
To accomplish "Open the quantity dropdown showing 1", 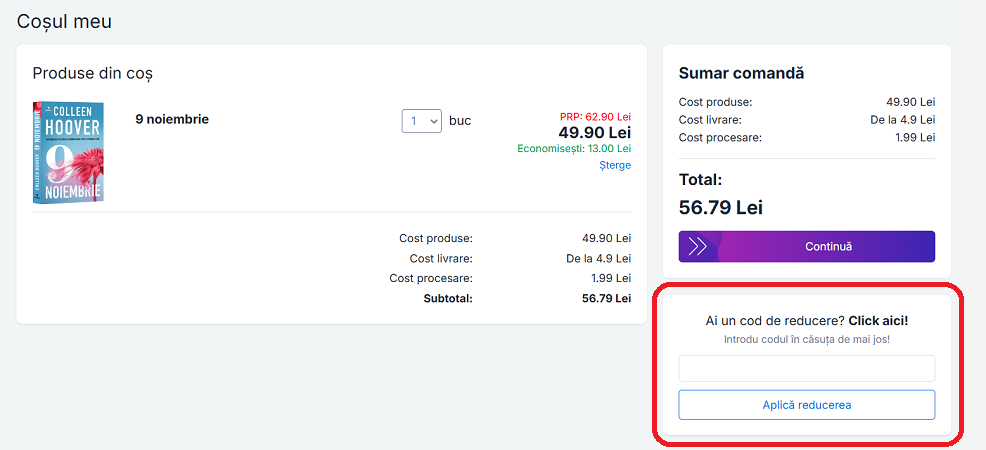I will (421, 120).
